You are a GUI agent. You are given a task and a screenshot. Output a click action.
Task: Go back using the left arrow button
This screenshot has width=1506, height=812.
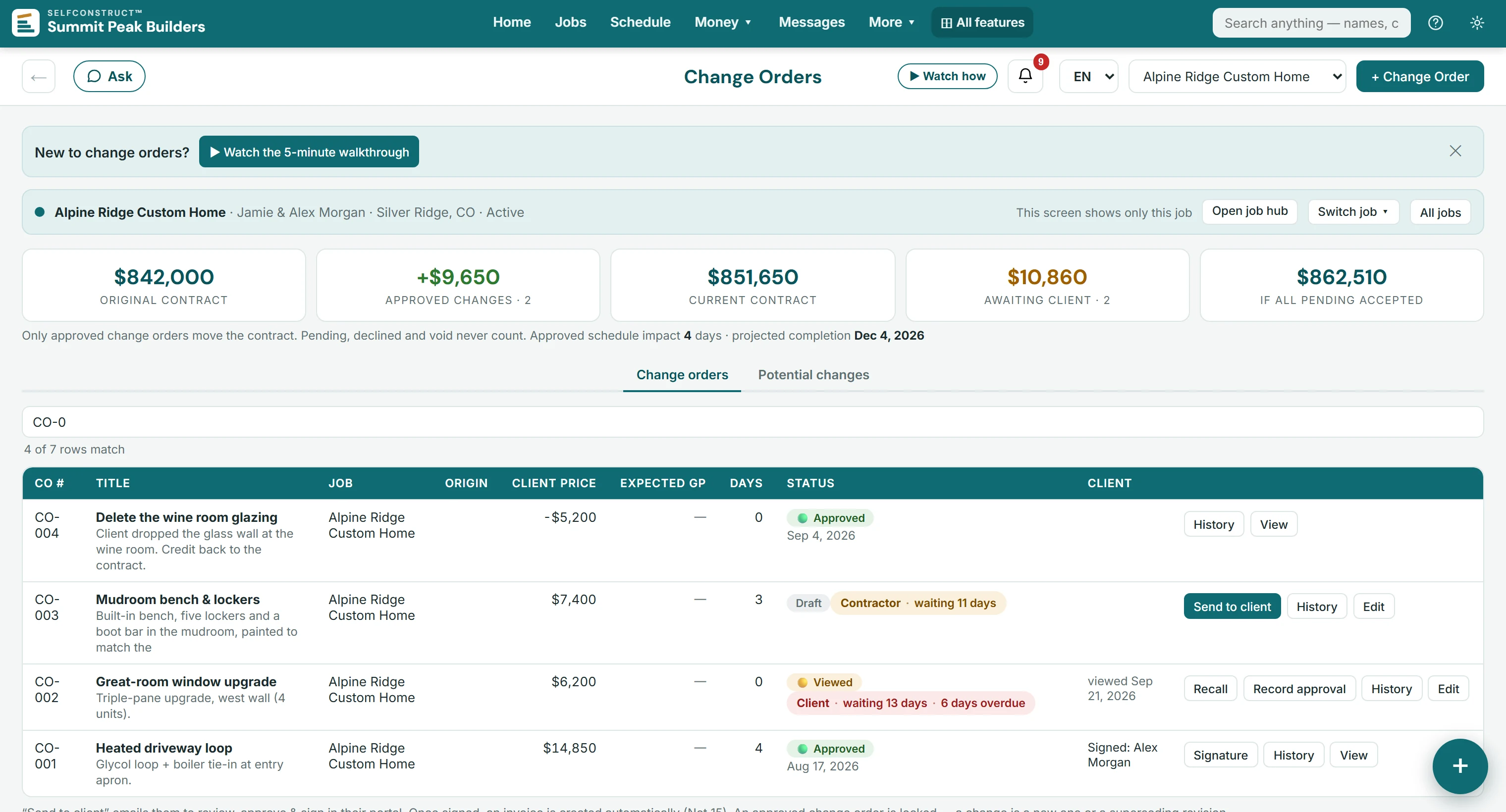(x=39, y=76)
